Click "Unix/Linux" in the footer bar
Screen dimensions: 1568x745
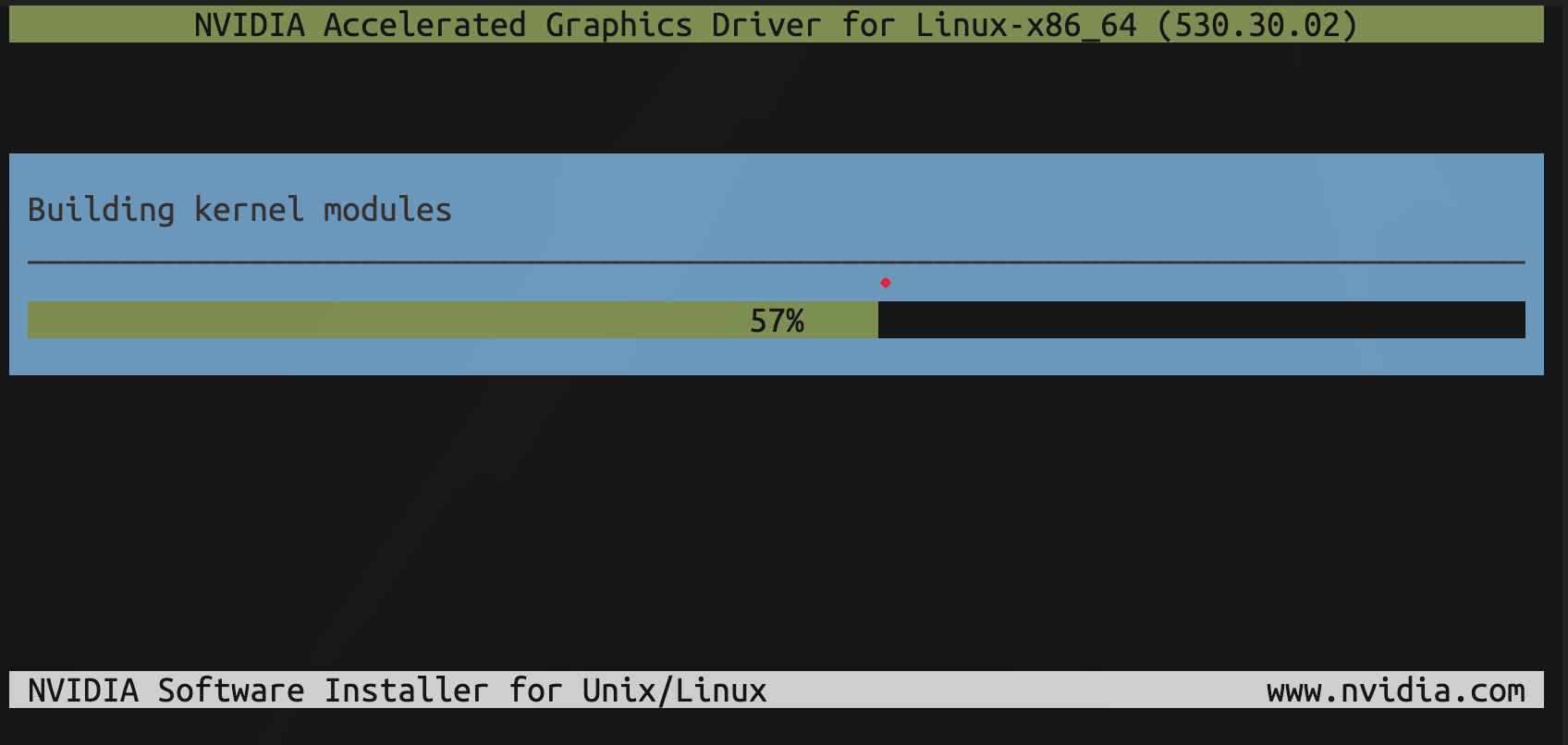point(674,690)
